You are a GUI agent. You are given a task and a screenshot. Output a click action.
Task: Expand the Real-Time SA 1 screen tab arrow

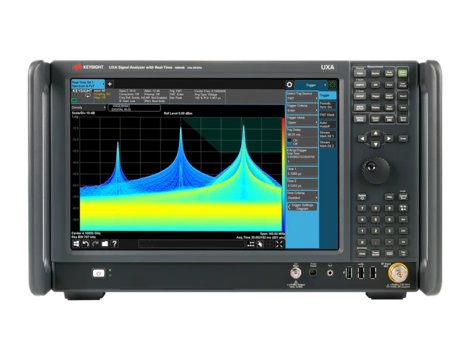click(103, 84)
